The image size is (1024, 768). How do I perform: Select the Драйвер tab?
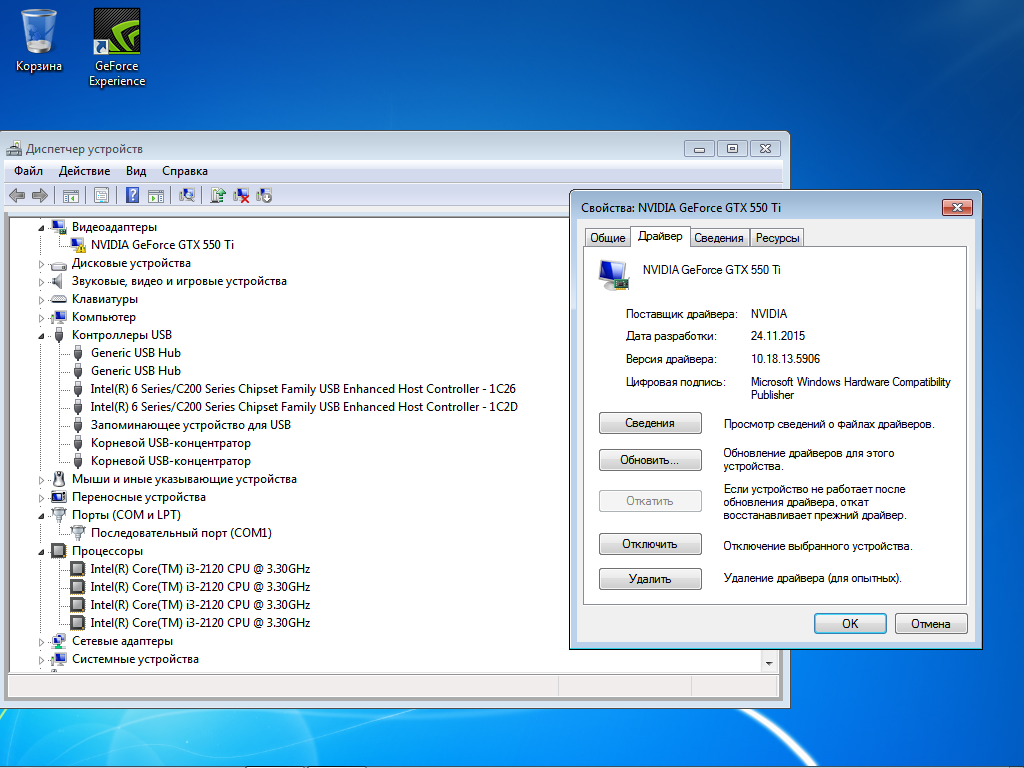660,236
